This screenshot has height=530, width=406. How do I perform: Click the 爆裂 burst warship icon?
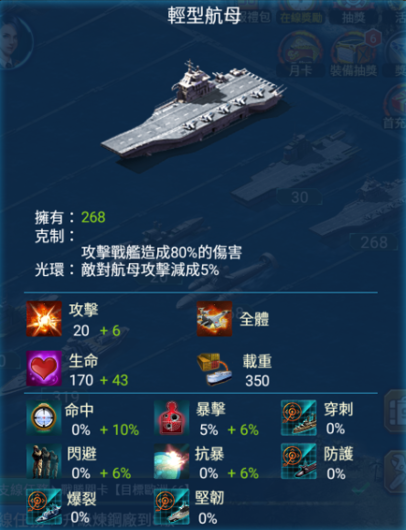pyautogui.click(x=44, y=507)
